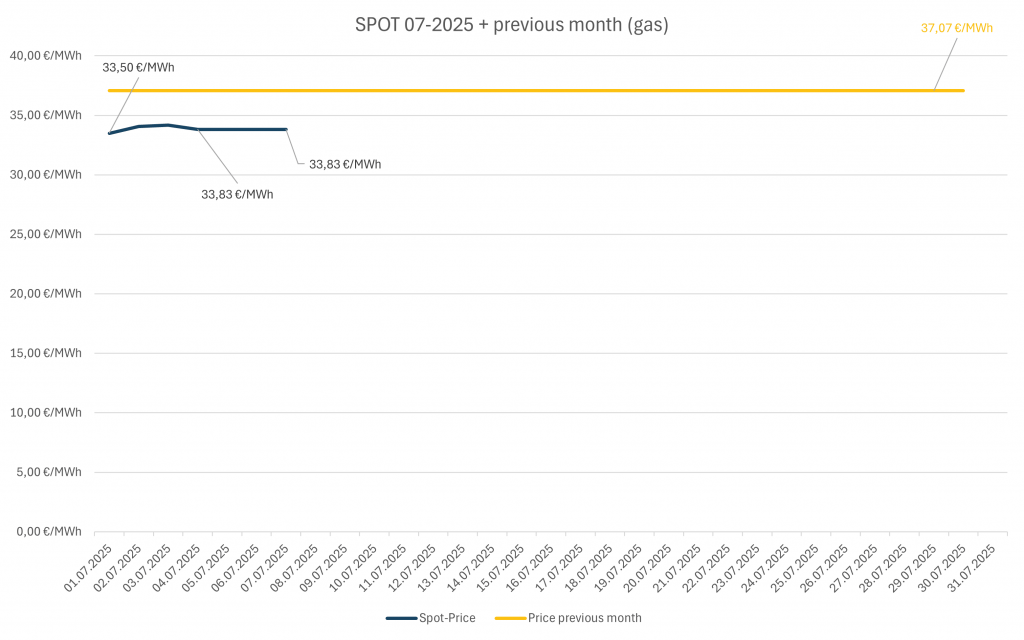Select the yellow previous month price line

pyautogui.click(x=600, y=91)
